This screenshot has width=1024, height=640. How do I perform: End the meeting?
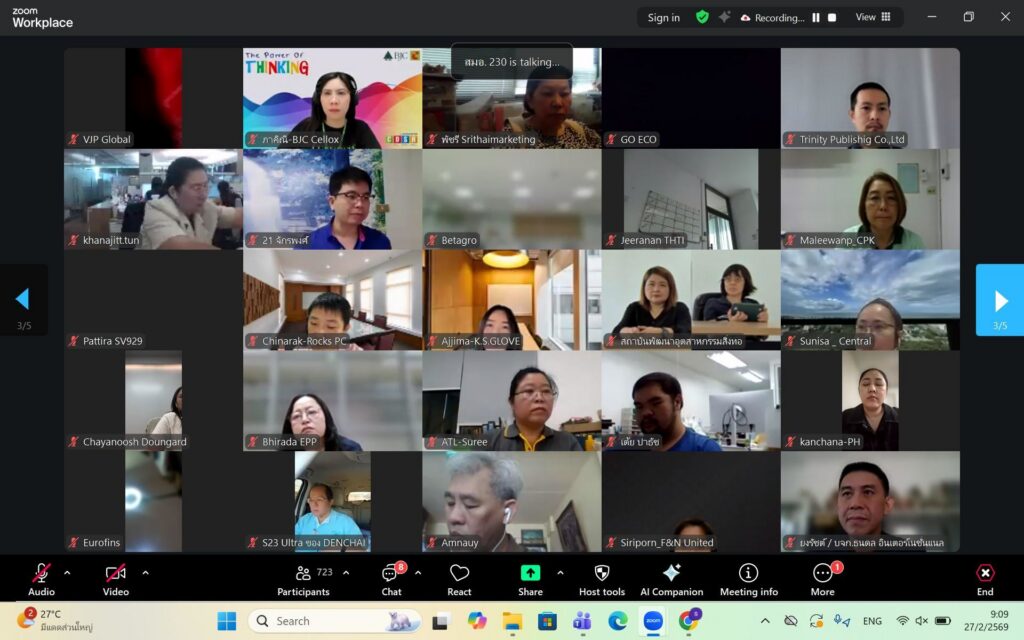pyautogui.click(x=985, y=580)
